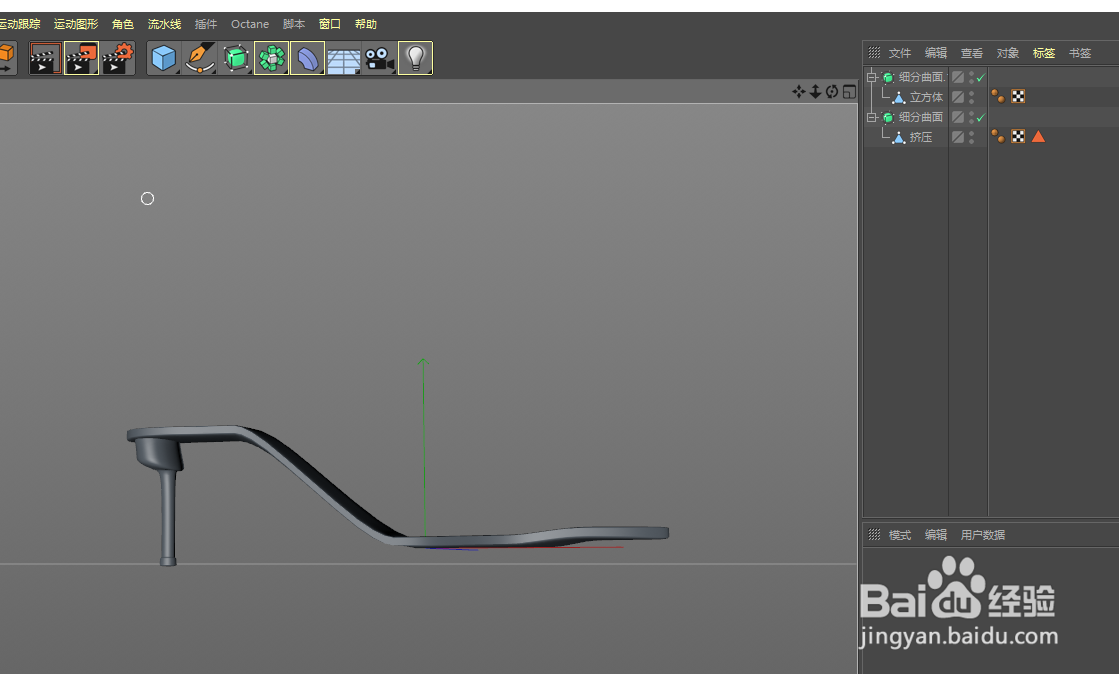Toggle layer box of first 细分曲面
1119x674 pixels.
point(958,77)
